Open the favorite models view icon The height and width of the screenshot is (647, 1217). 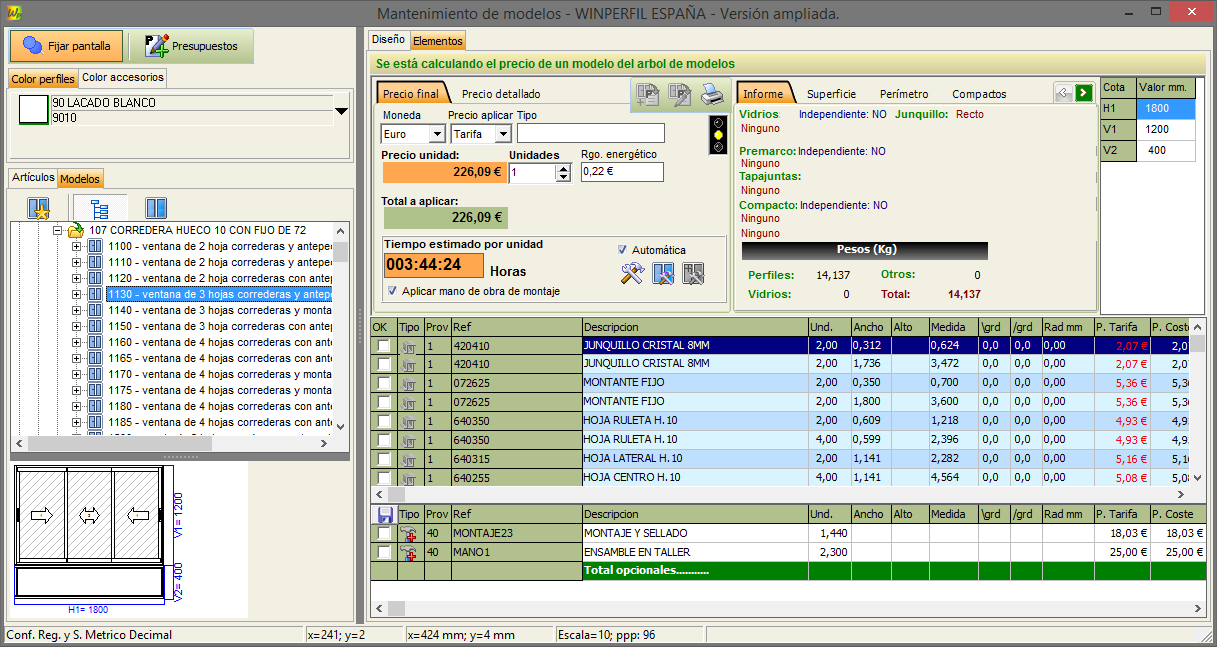38,208
